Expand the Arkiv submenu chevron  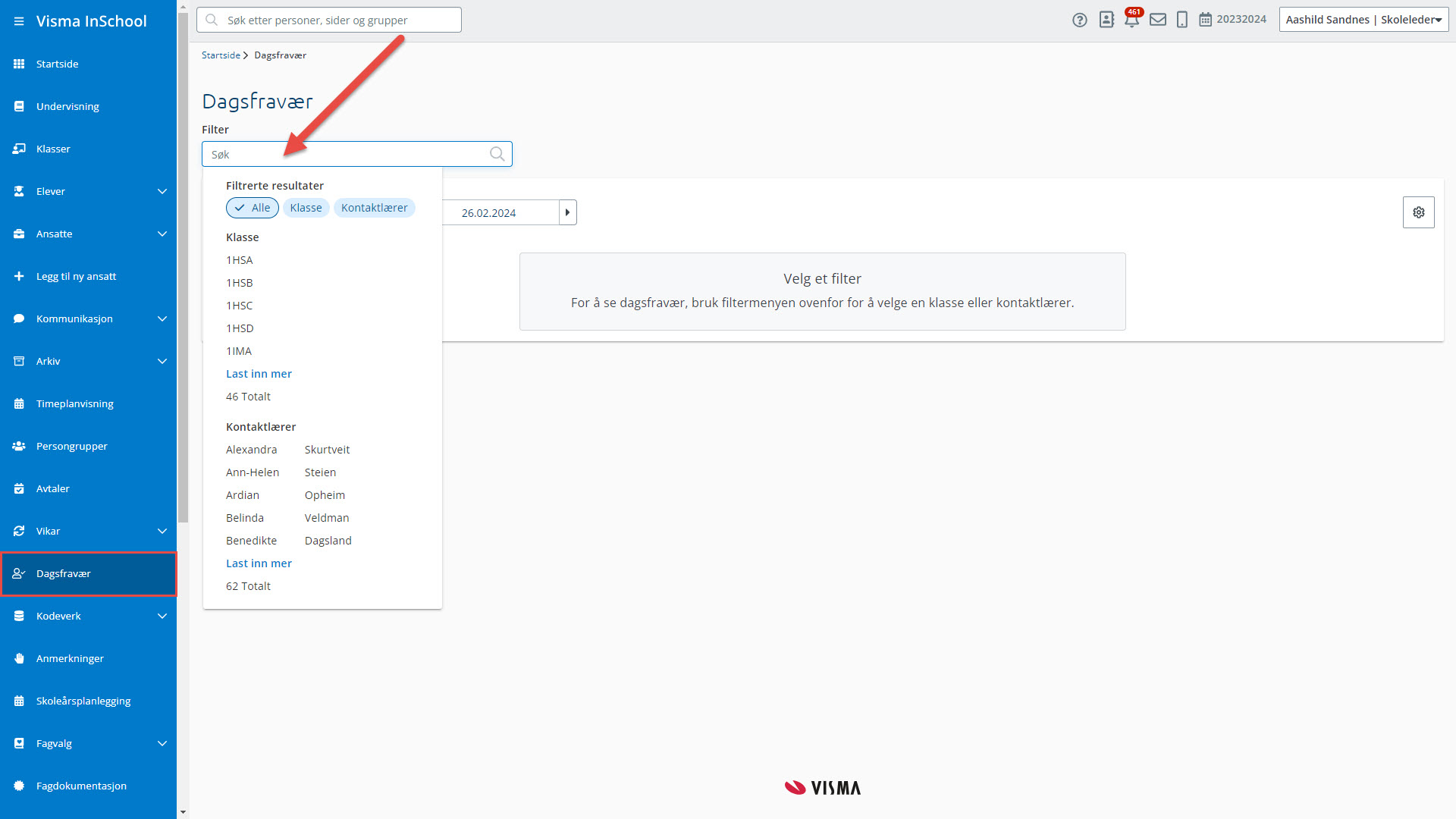(162, 361)
